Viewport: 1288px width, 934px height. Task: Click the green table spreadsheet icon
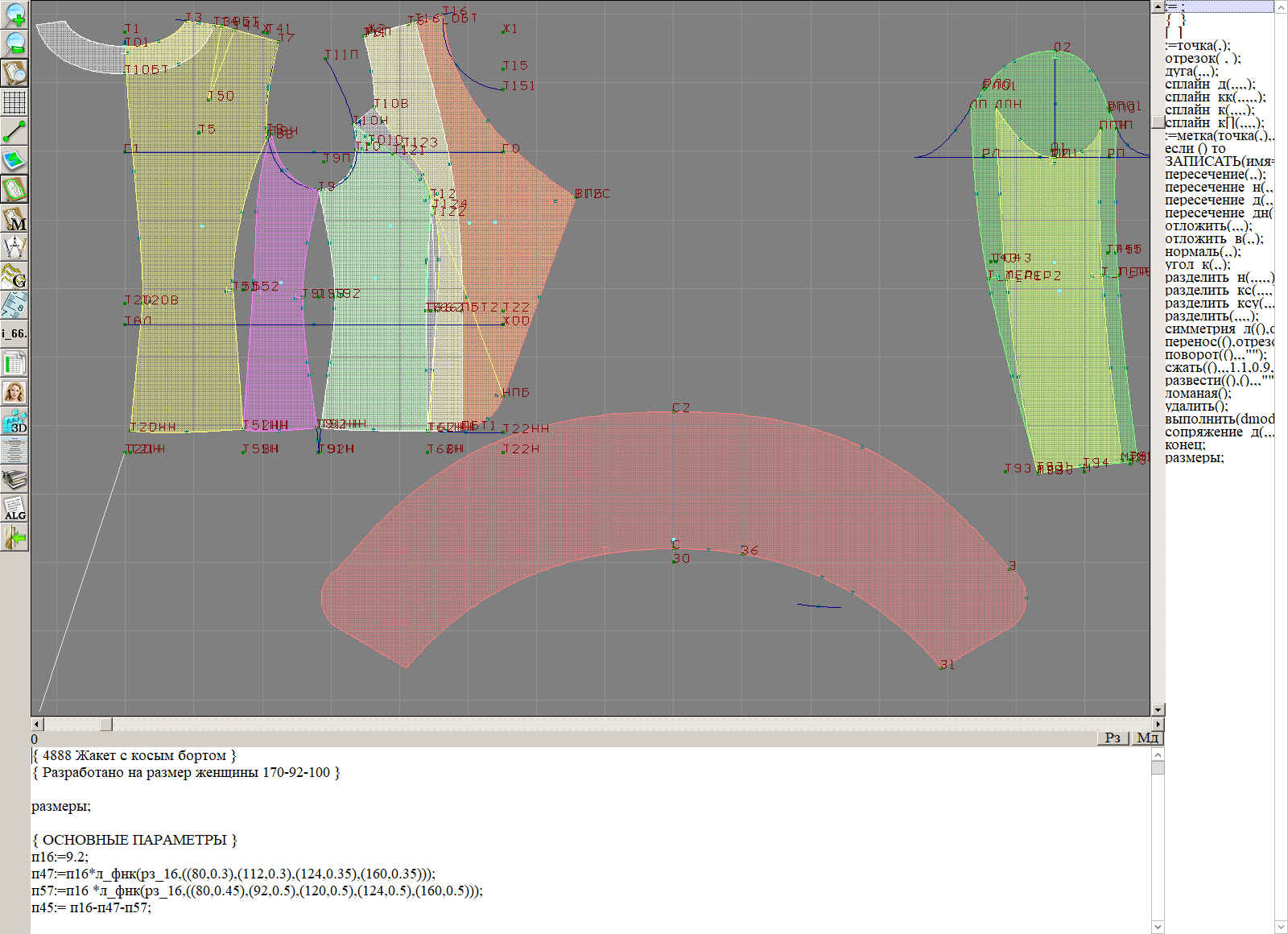coord(14,363)
